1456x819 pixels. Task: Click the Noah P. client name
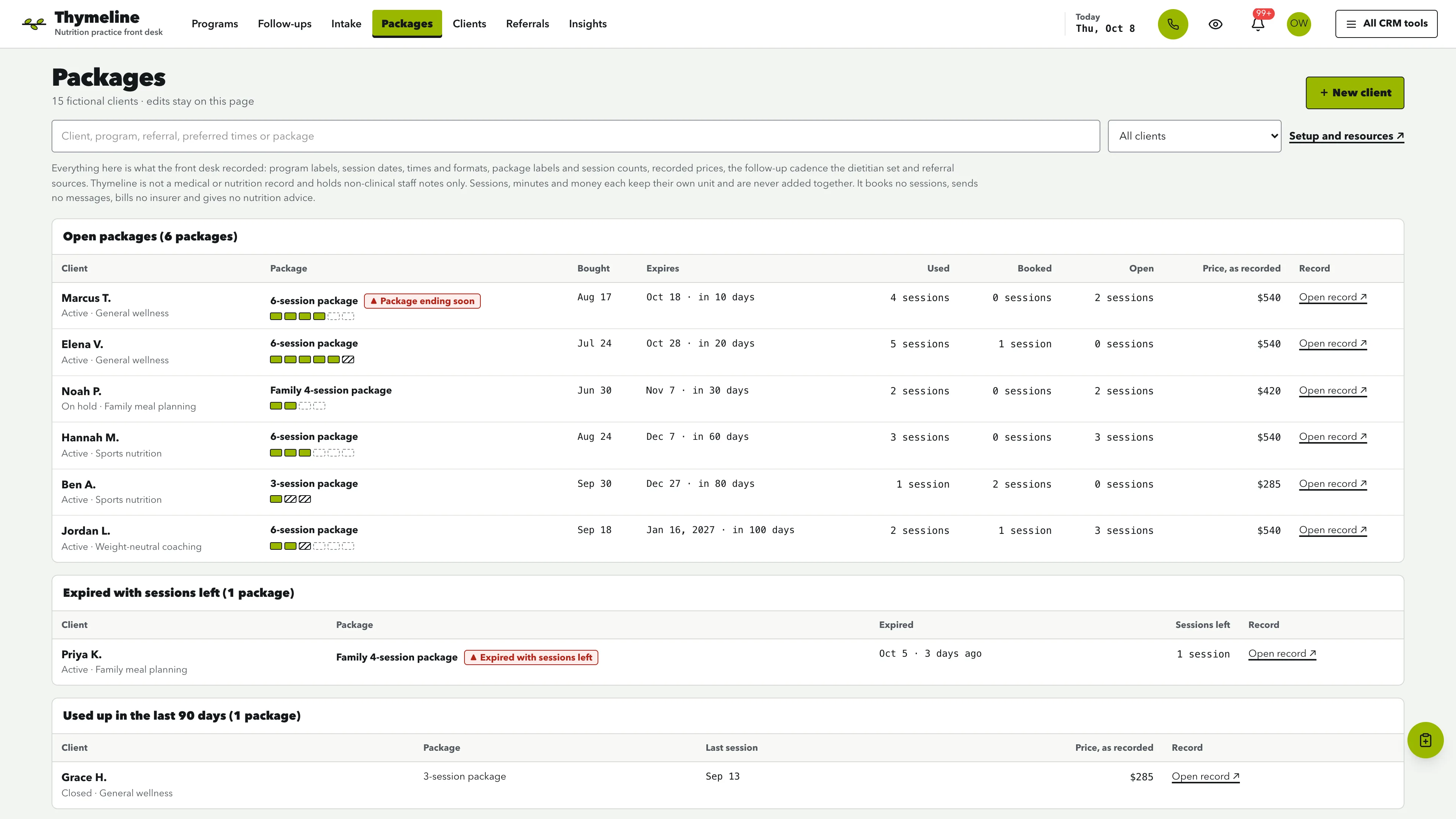pyautogui.click(x=82, y=391)
